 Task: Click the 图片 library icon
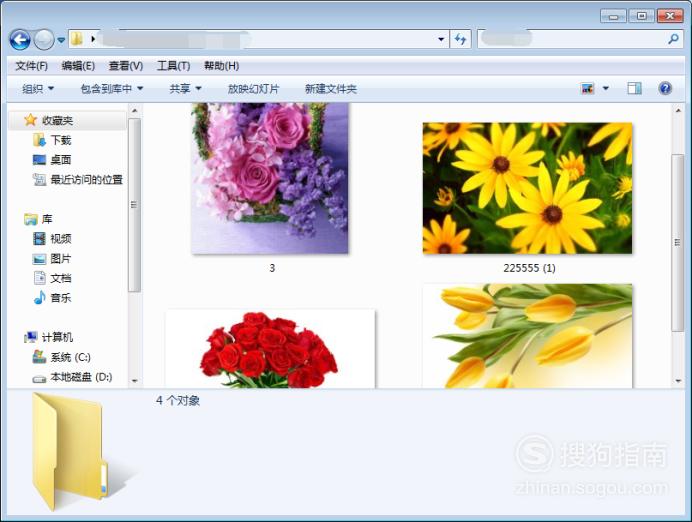pos(39,259)
